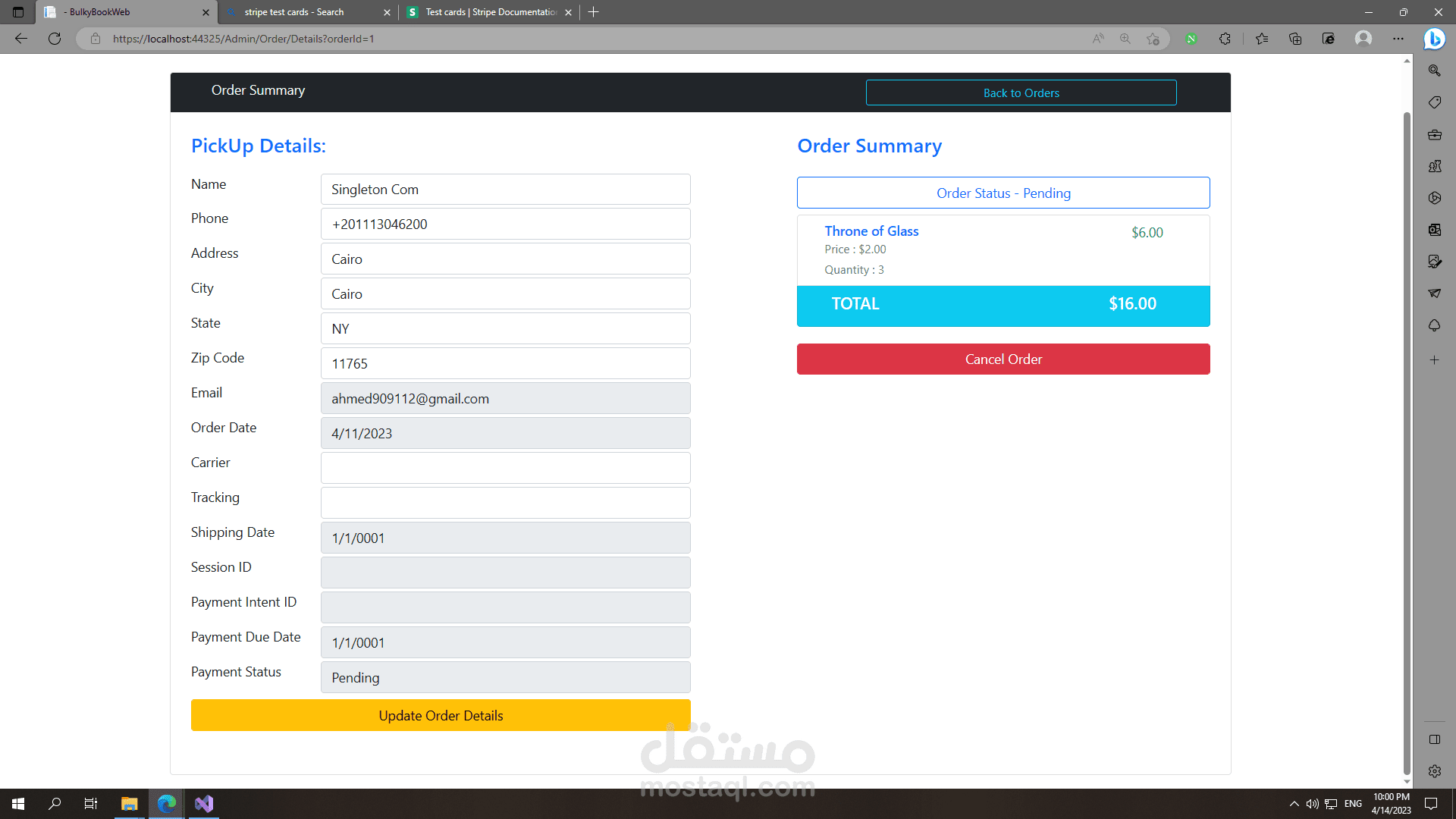Open sidebar search icon
This screenshot has width=1456, height=819.
pos(1434,71)
